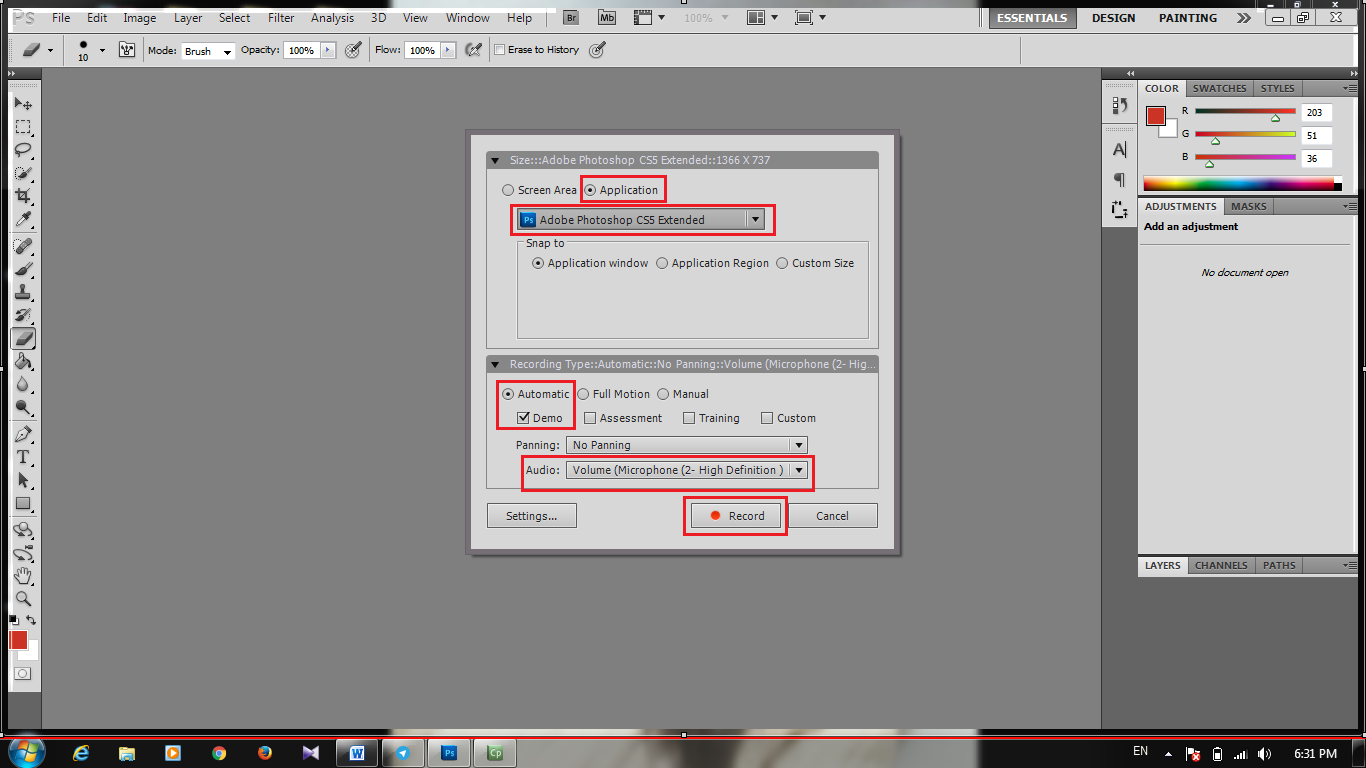Select the Eraser tool in the toolbox
This screenshot has height=768, width=1366.
pyautogui.click(x=23, y=338)
